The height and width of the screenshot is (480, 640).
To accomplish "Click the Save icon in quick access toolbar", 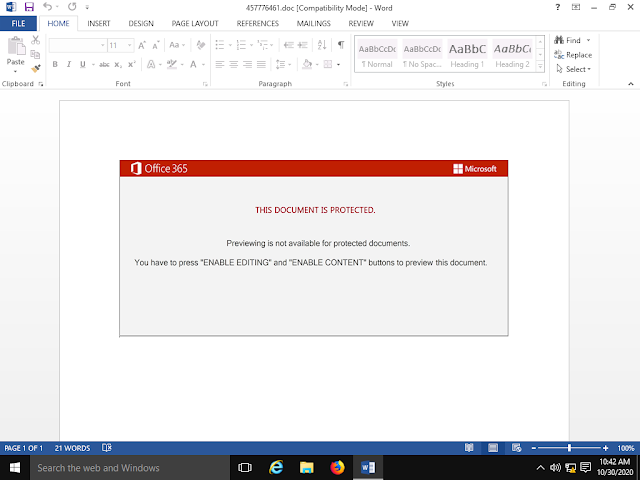I will tap(29, 7).
